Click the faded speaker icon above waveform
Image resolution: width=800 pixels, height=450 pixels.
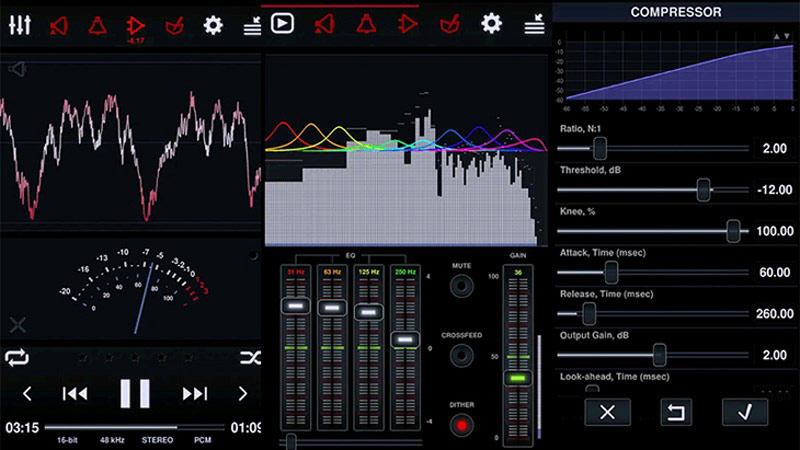(16, 69)
